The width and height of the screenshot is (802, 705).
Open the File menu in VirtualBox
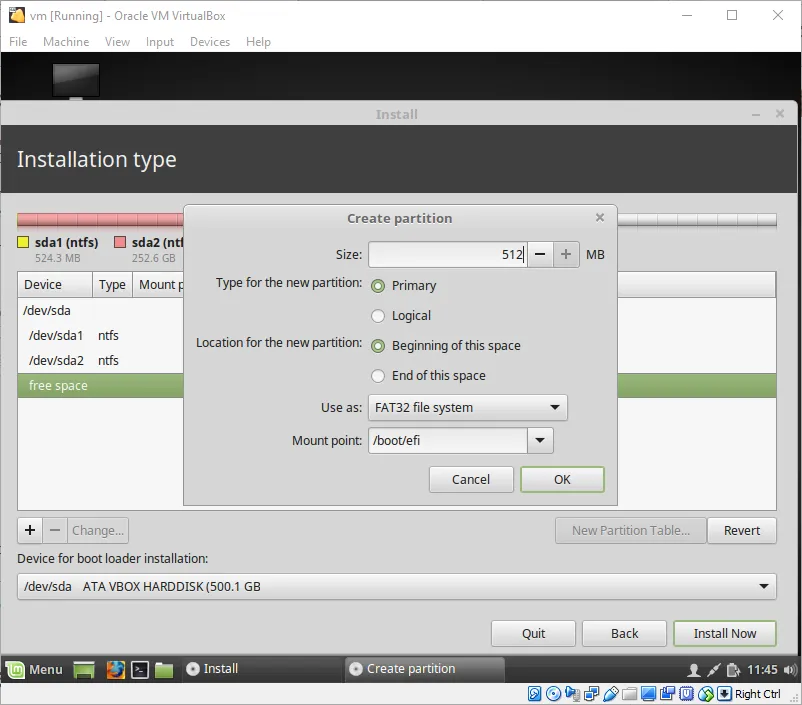click(x=18, y=41)
